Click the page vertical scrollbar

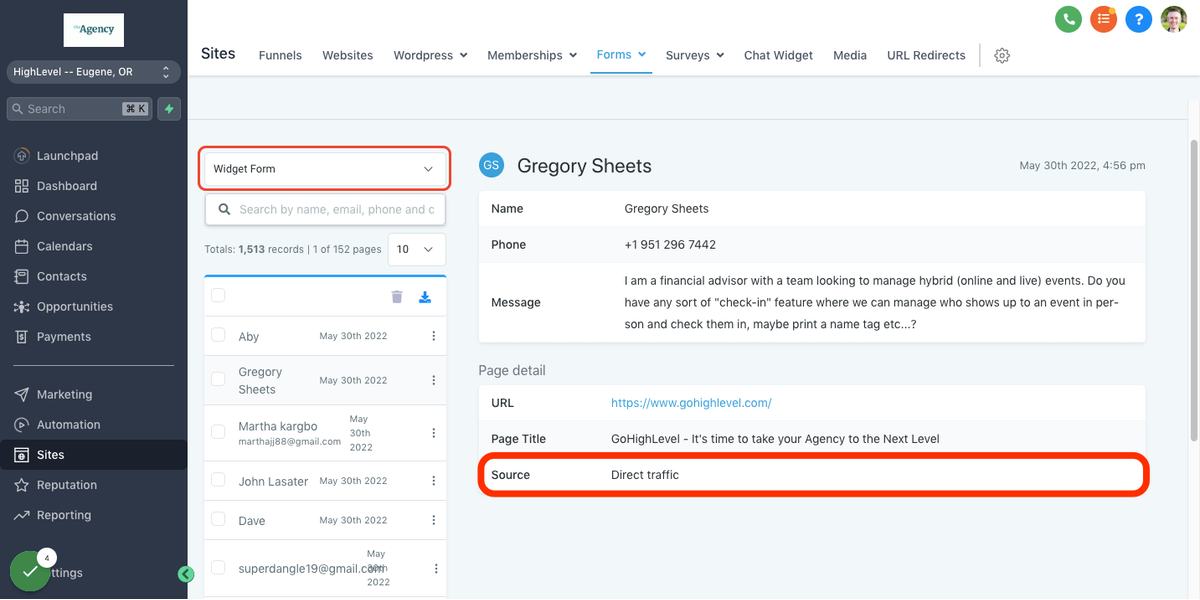pyautogui.click(x=1193, y=290)
